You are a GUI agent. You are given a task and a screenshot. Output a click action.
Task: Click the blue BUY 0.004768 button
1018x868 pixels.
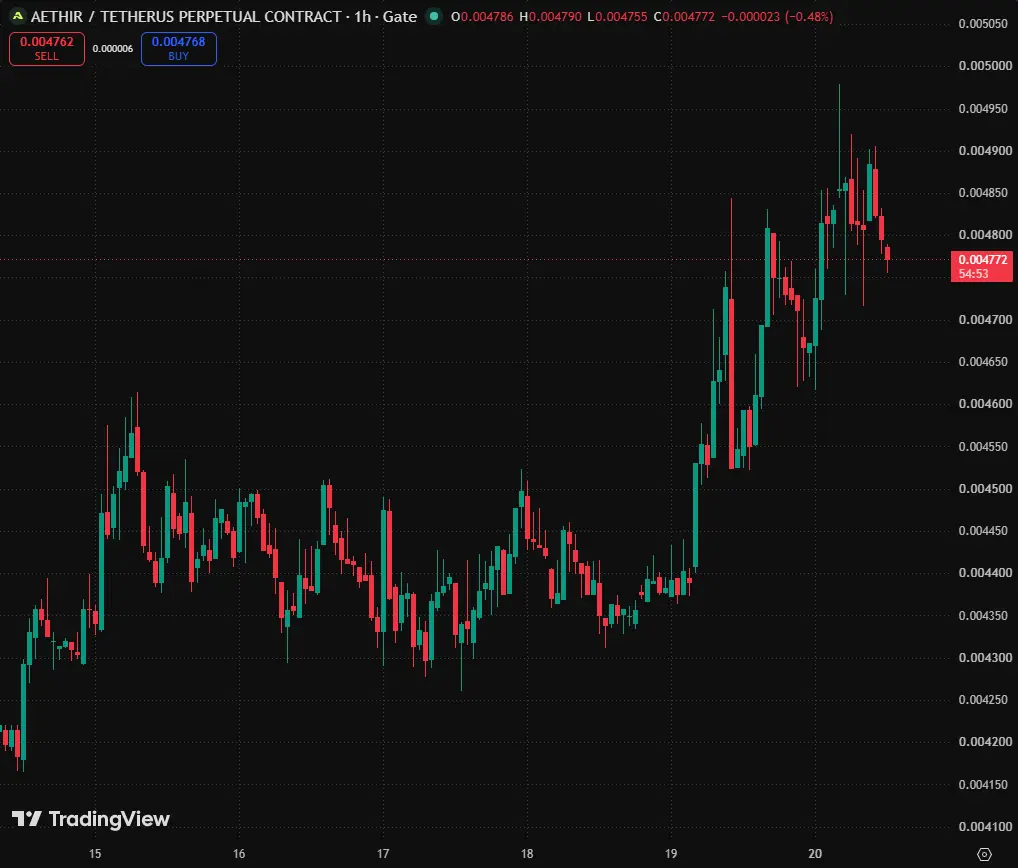[x=179, y=49]
